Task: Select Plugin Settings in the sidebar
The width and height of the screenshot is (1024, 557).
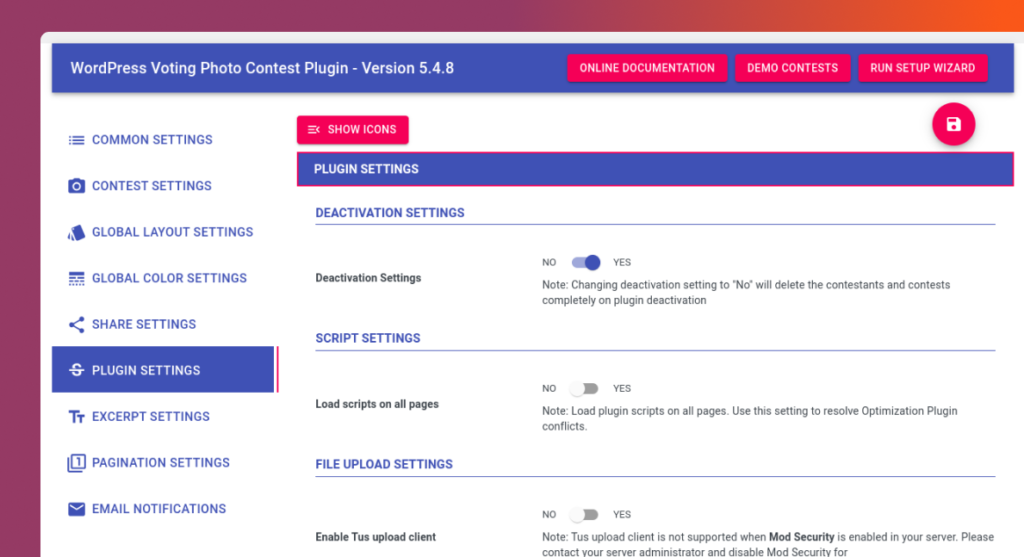Action: tap(146, 370)
